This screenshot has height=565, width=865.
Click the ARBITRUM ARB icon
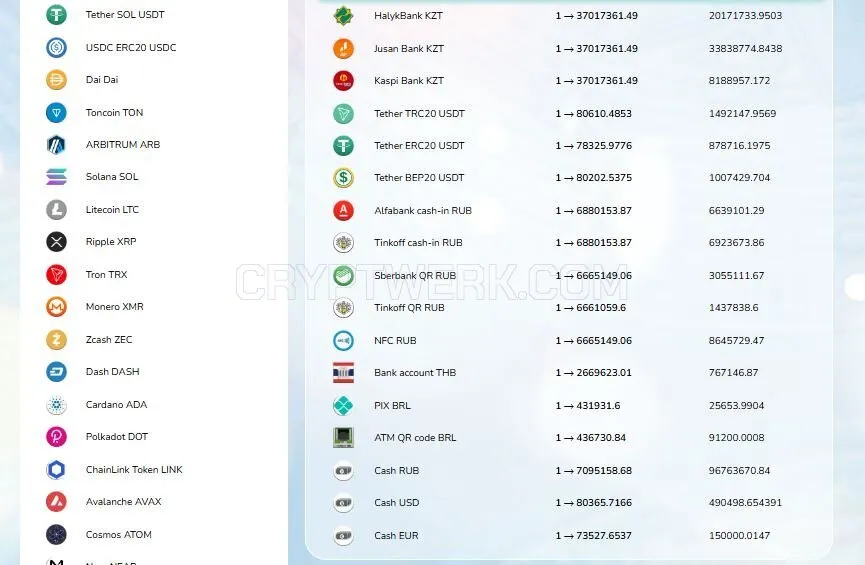[56, 145]
